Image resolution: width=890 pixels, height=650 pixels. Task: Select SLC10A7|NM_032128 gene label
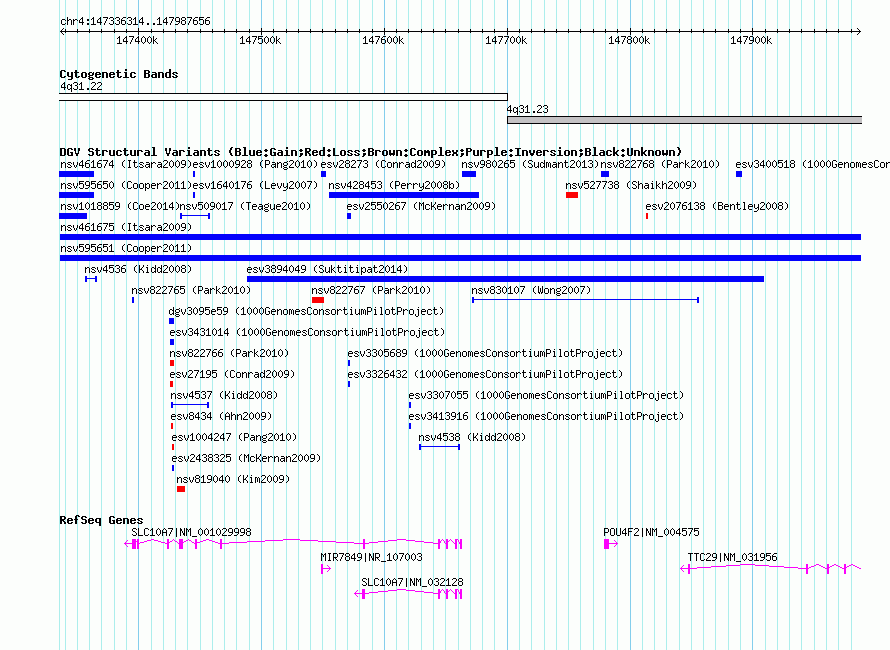coord(412,582)
